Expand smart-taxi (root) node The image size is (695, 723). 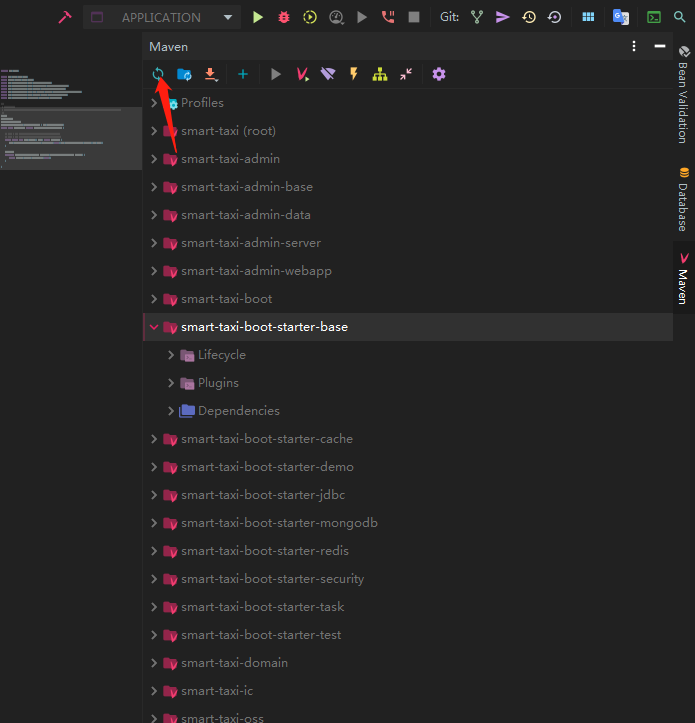click(154, 131)
